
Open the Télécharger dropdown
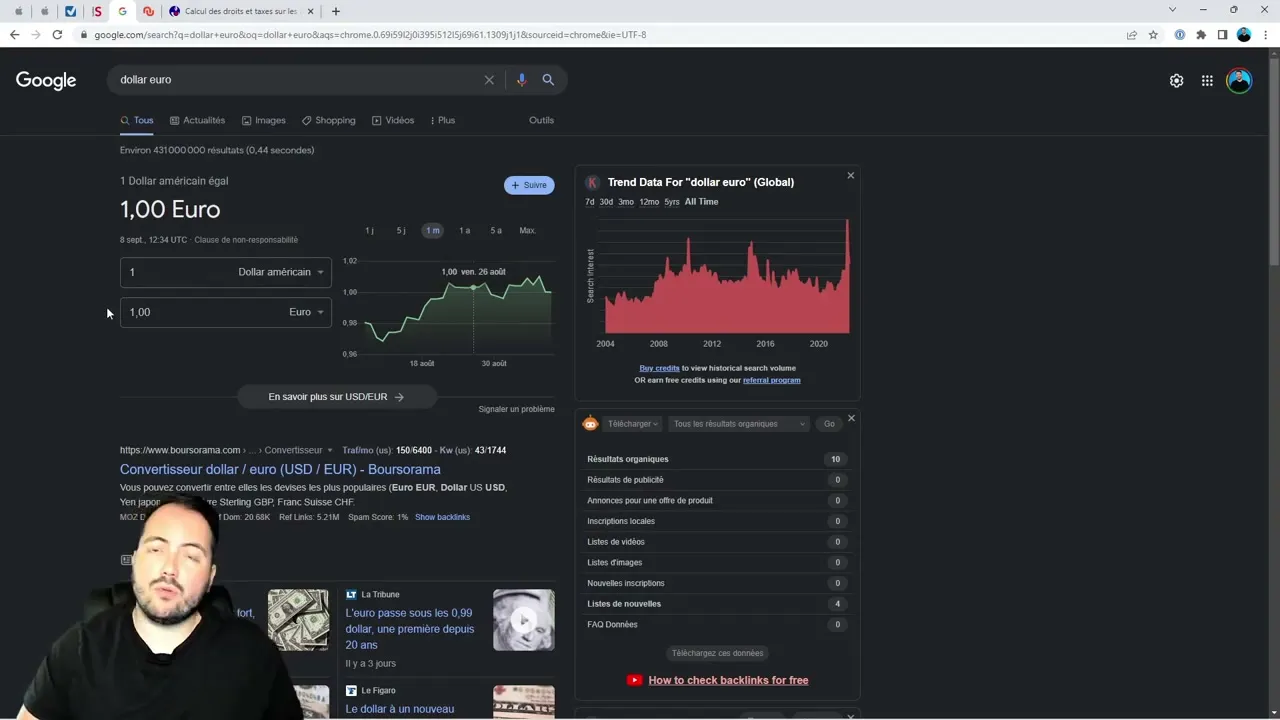coord(633,424)
